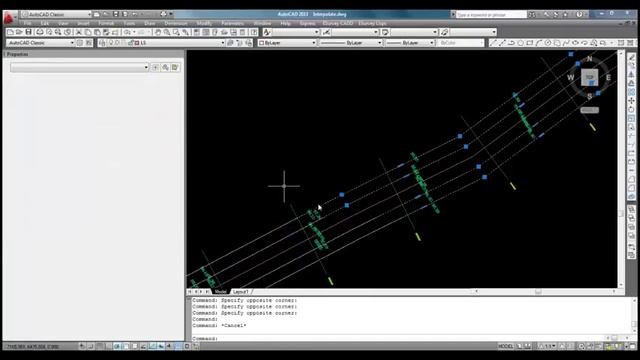The height and width of the screenshot is (360, 640).
Task: Click the layer L1 color swatch
Action: point(137,42)
